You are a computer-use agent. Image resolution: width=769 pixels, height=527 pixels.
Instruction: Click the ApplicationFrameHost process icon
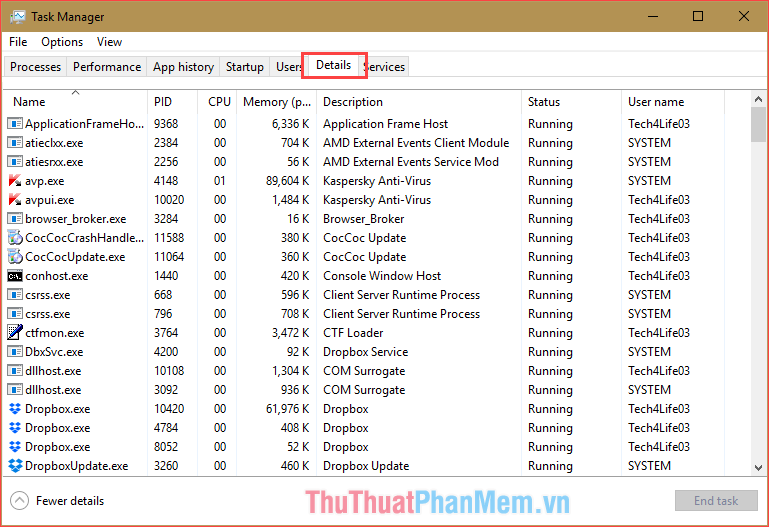pyautogui.click(x=15, y=124)
